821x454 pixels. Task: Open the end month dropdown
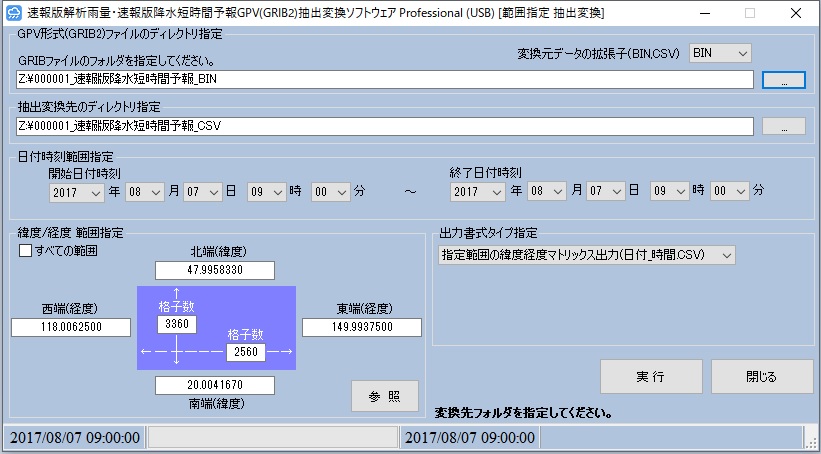coord(547,191)
